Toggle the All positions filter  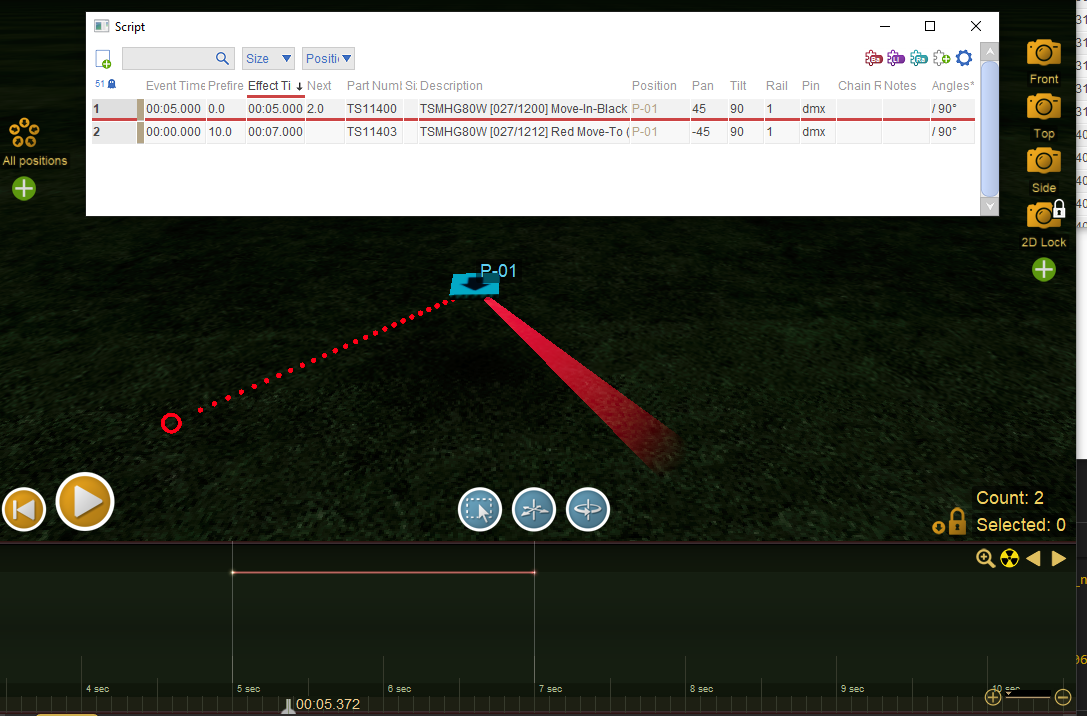pos(24,133)
